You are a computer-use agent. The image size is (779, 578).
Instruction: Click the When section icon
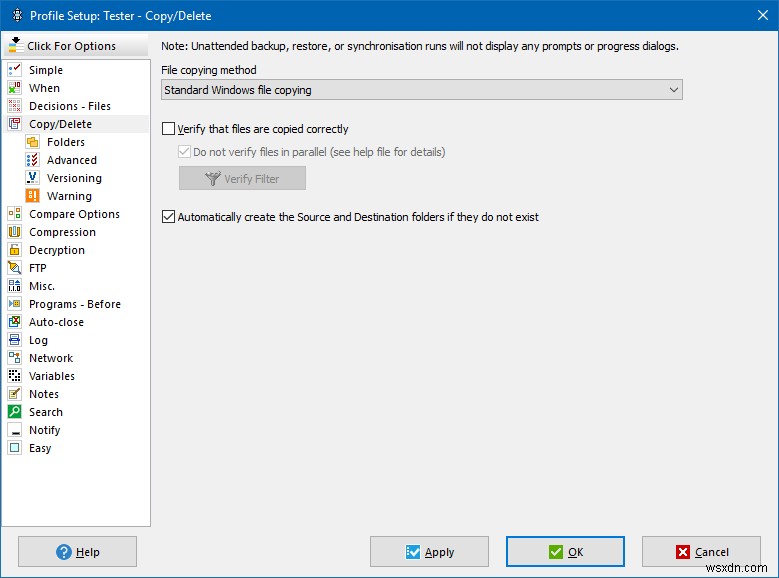pyautogui.click(x=15, y=88)
